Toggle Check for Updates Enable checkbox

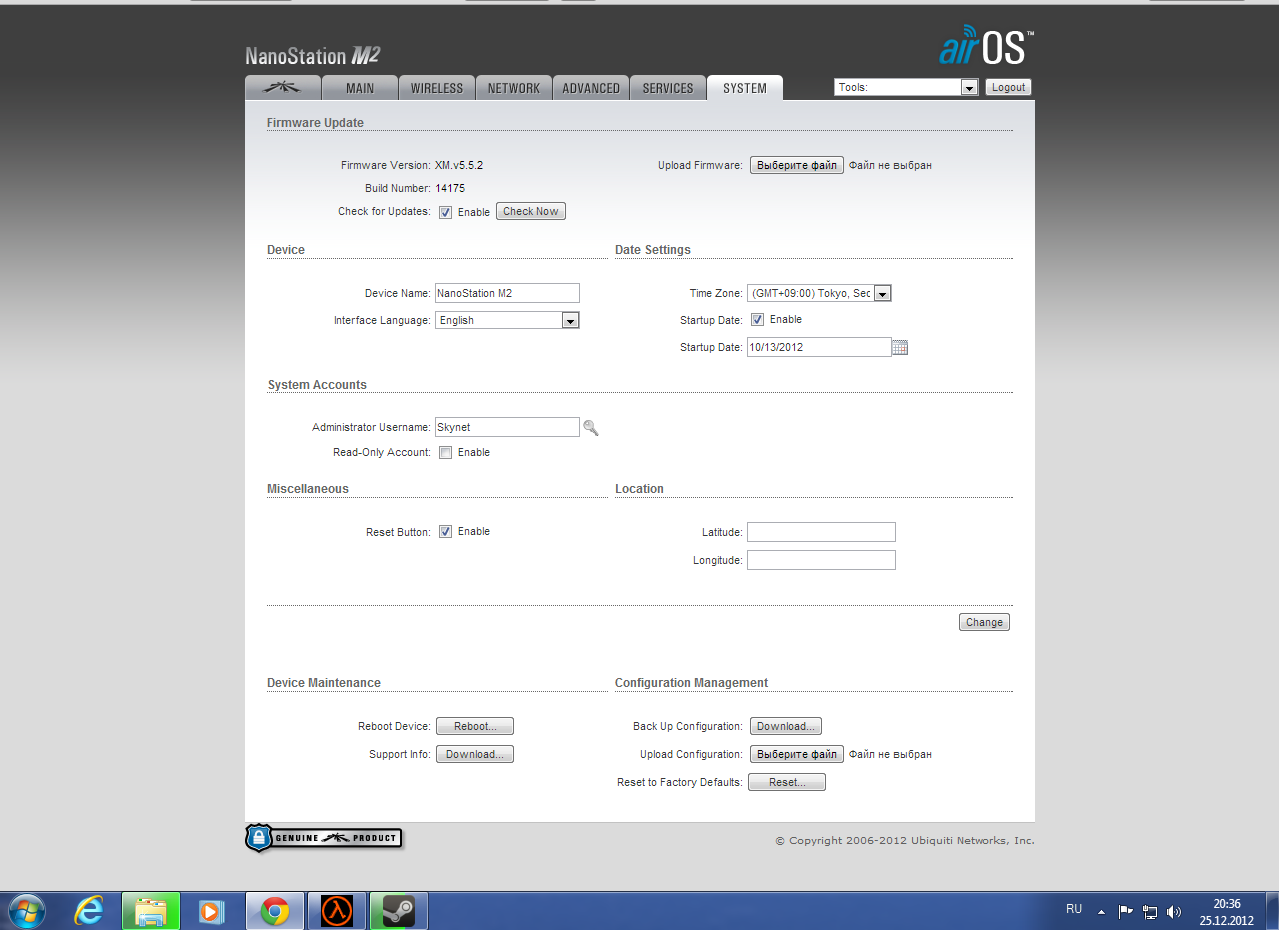point(446,212)
